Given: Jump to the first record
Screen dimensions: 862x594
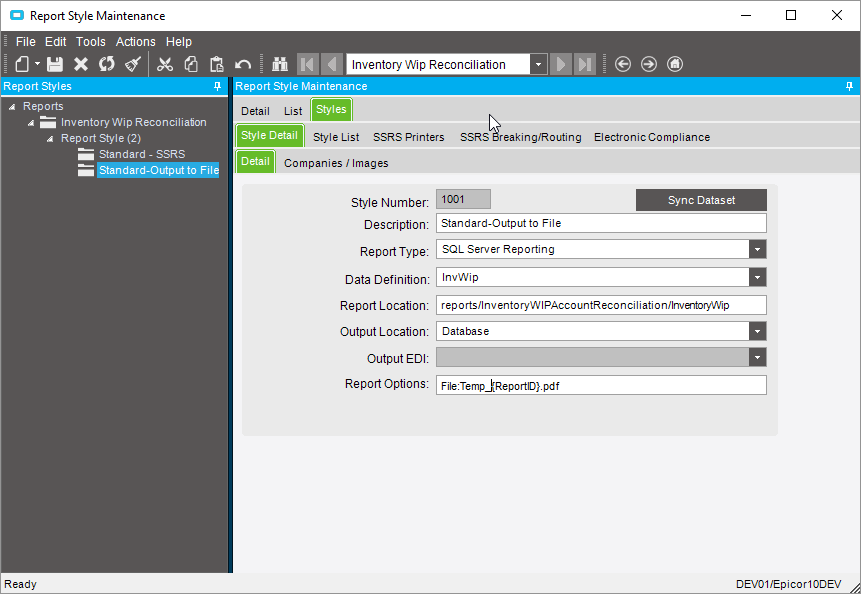Looking at the screenshot, I should pos(308,64).
